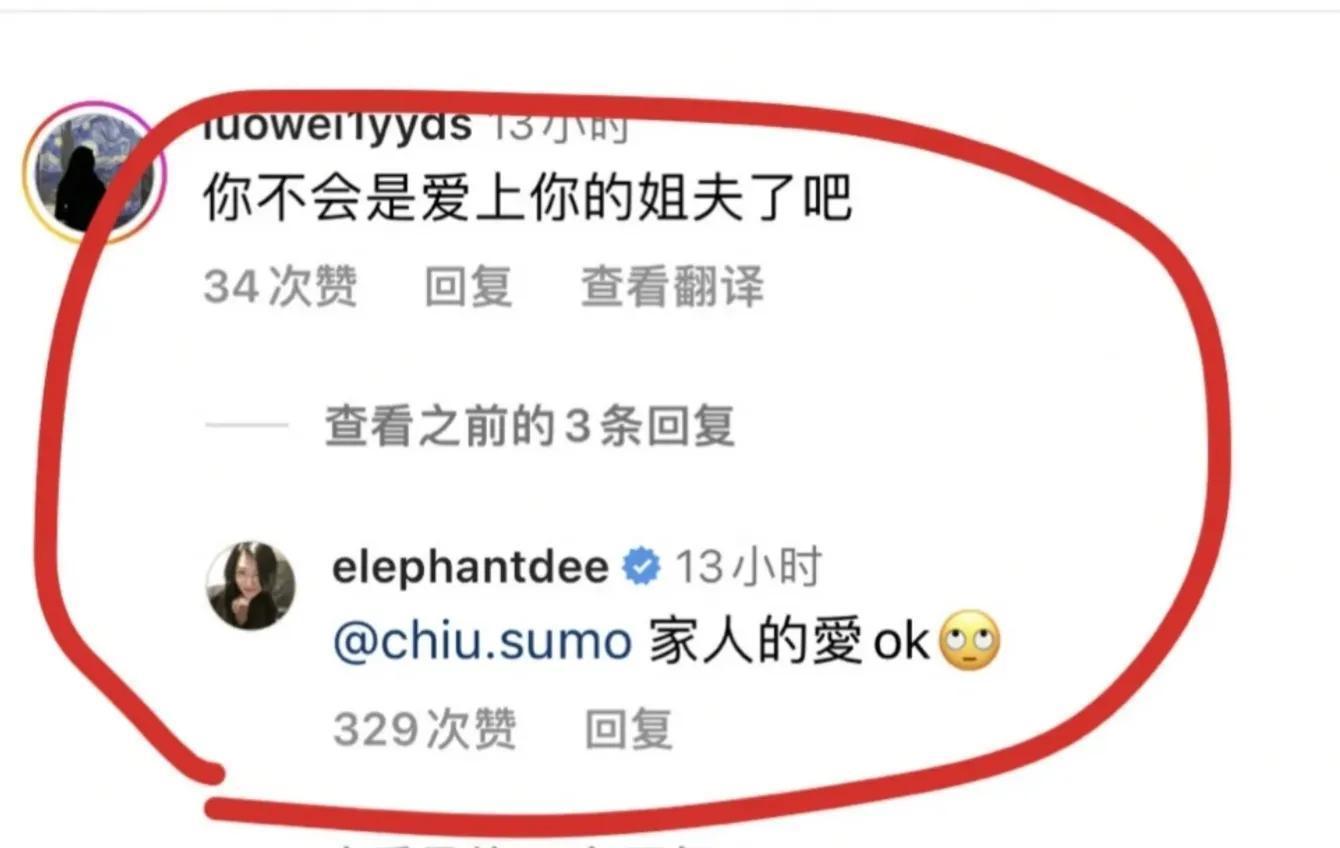This screenshot has width=1340, height=848.
Task: Click 查看翻译 to translate the comment
Action: tap(672, 288)
